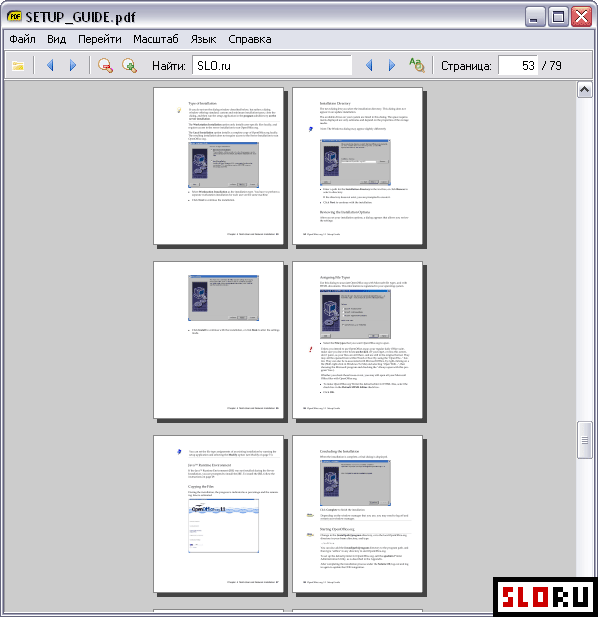Go to next page with right arrow
The width and height of the screenshot is (598, 617).
pos(73,65)
